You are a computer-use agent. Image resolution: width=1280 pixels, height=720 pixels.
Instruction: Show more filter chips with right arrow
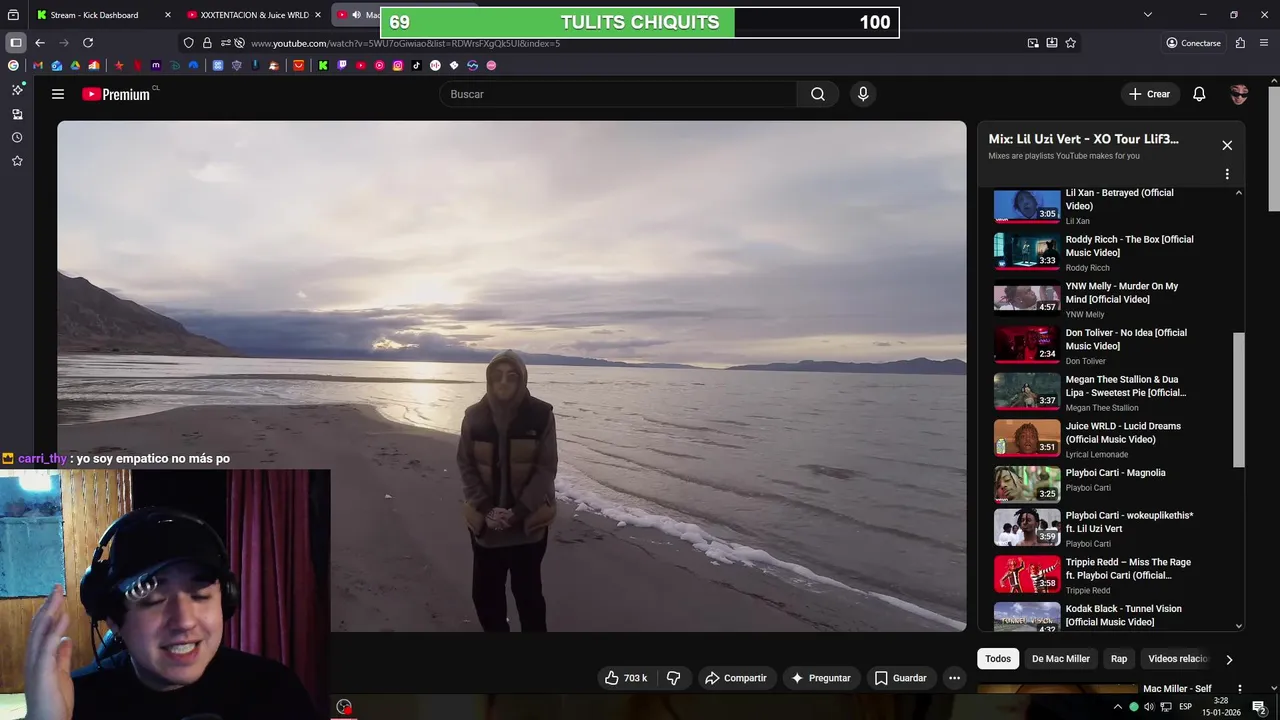[1229, 659]
